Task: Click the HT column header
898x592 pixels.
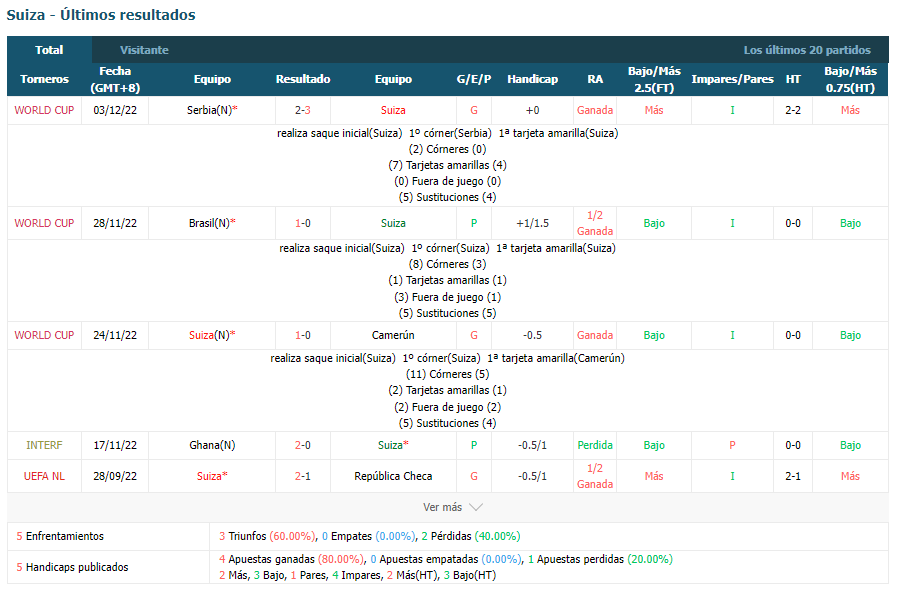Action: pos(793,79)
